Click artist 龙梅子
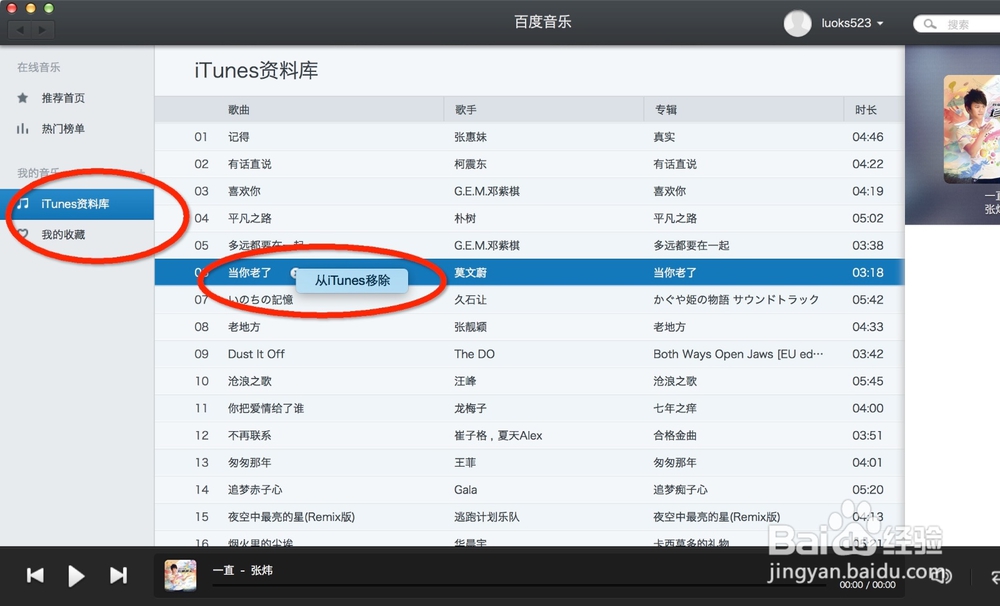Viewport: 1000px width, 606px height. [x=471, y=408]
